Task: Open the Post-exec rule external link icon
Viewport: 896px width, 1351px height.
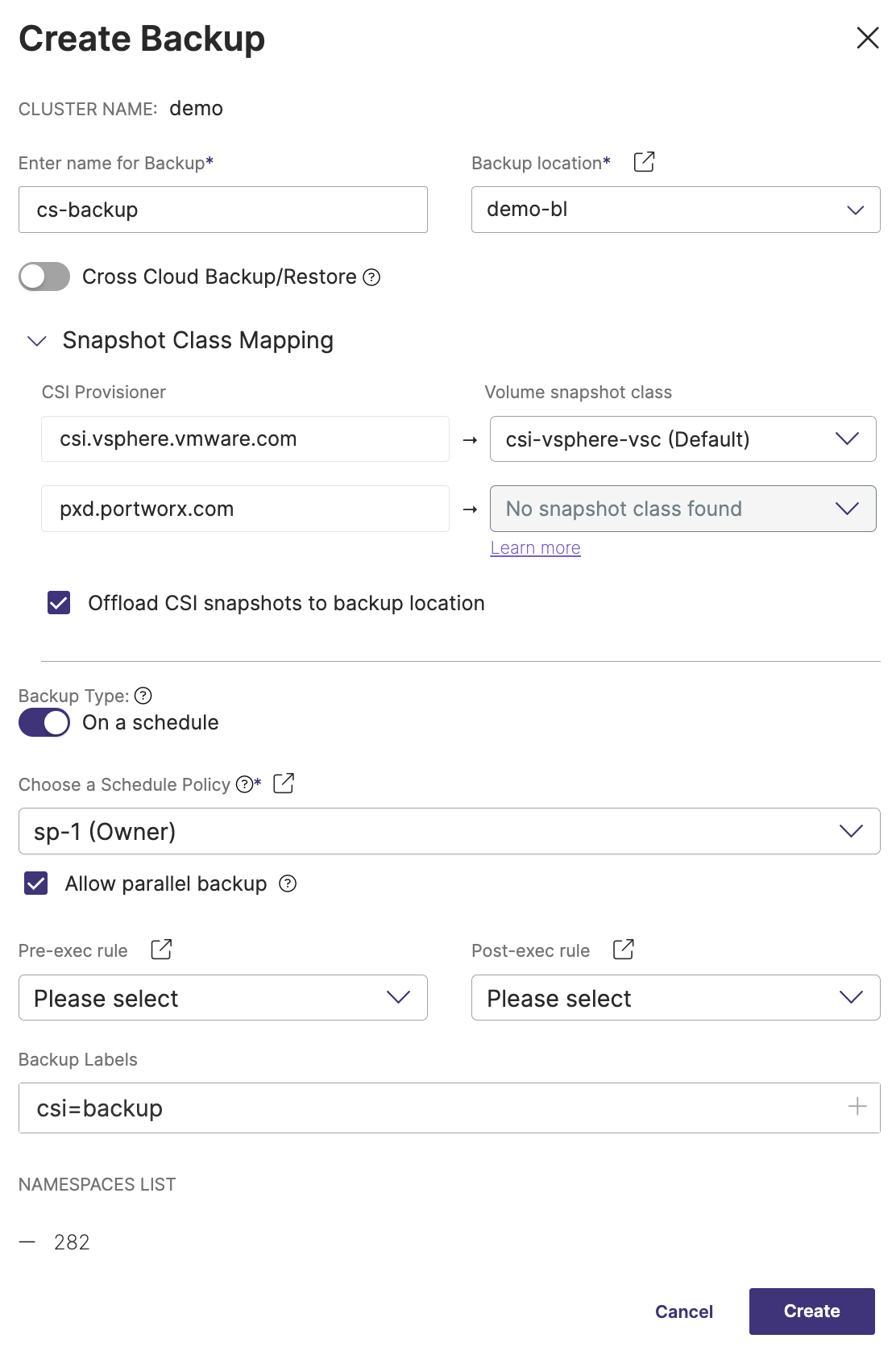Action: click(623, 950)
